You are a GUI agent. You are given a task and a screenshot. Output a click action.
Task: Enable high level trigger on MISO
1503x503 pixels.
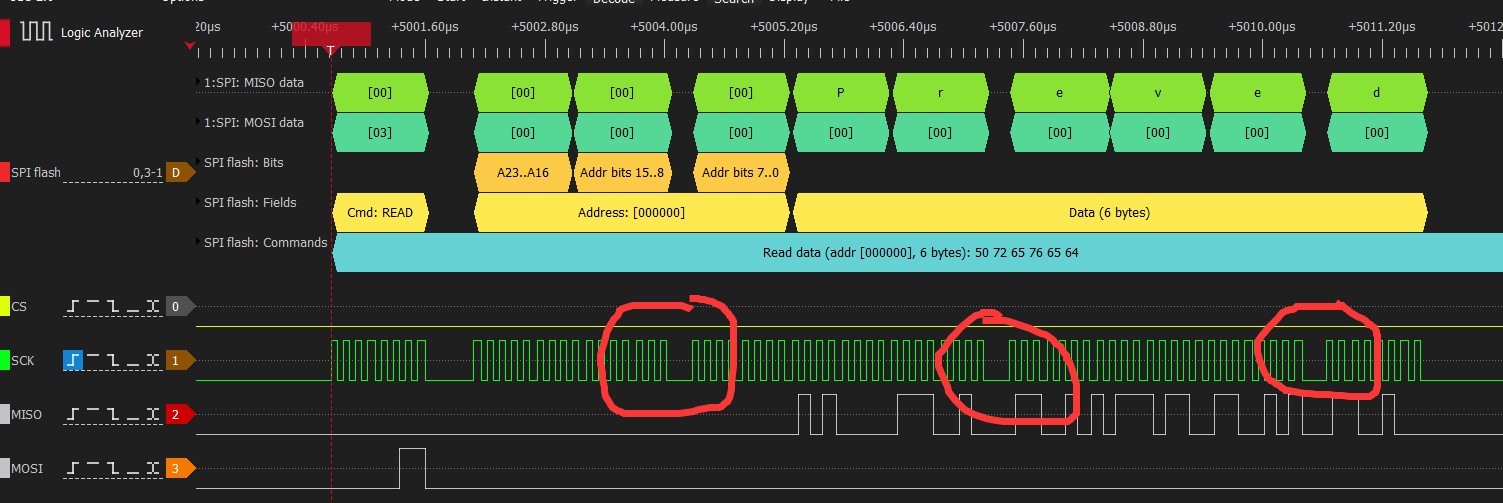93,413
